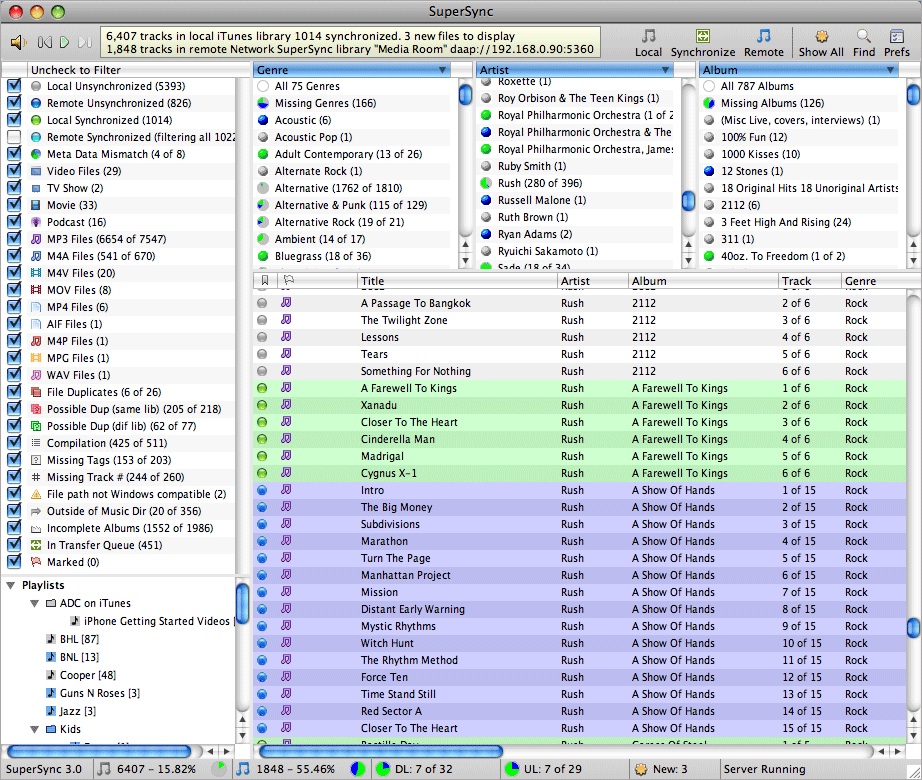This screenshot has height=780, width=922.
Task: Click the Missing Track # hash icon
Action: click(x=36, y=477)
